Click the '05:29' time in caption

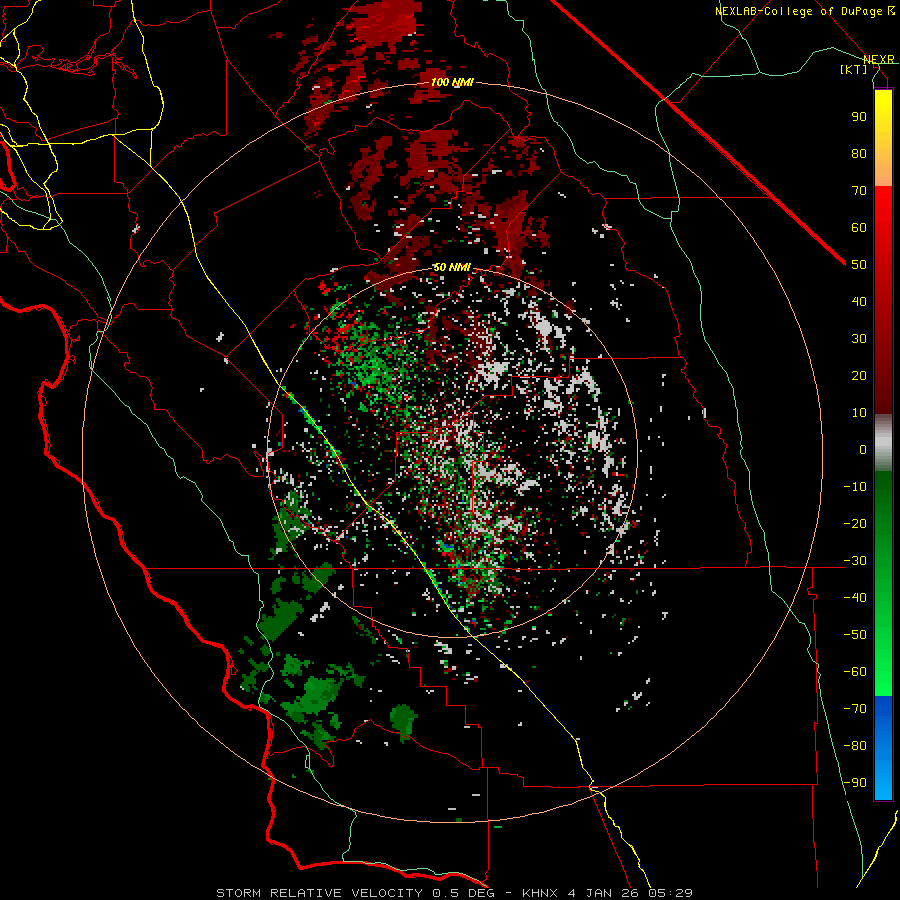670,893
